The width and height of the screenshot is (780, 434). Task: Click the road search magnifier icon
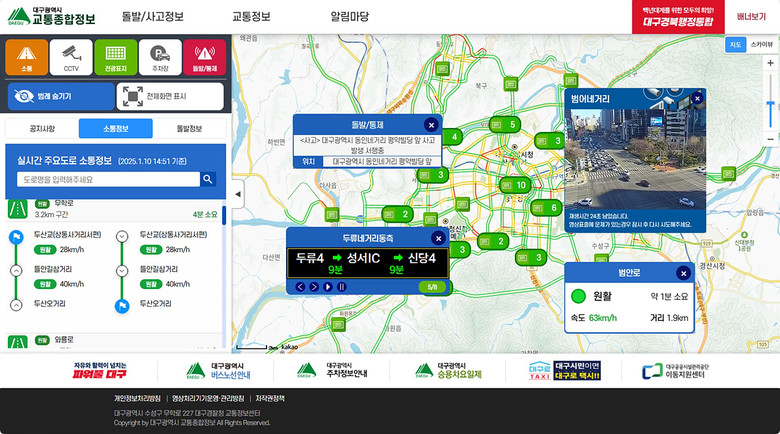point(207,179)
